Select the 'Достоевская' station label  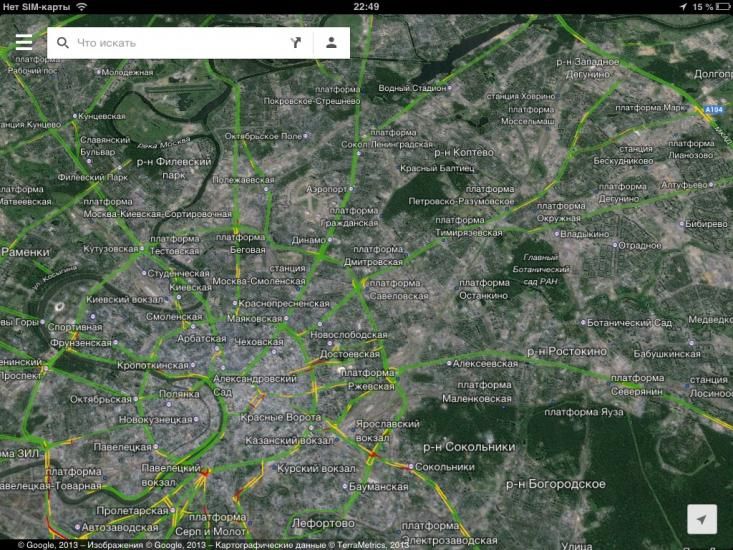click(349, 354)
